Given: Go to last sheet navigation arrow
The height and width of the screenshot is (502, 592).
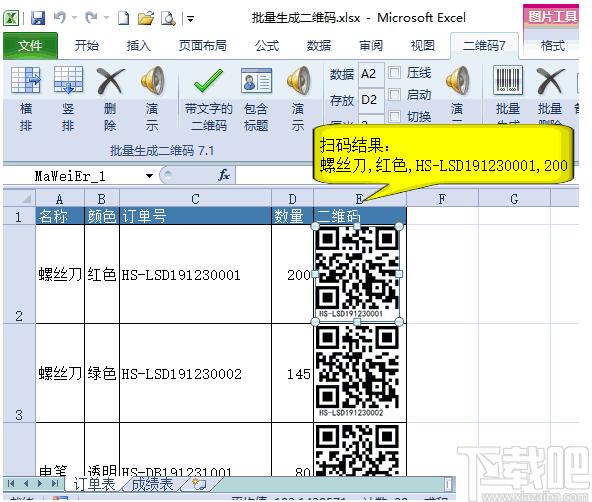Looking at the screenshot, I should 55,484.
